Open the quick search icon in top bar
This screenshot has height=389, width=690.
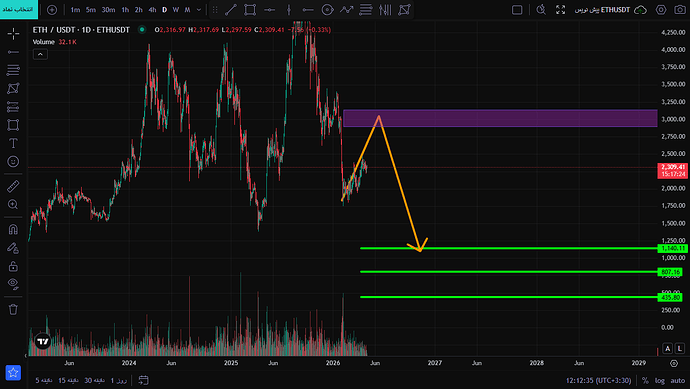[x=541, y=10]
